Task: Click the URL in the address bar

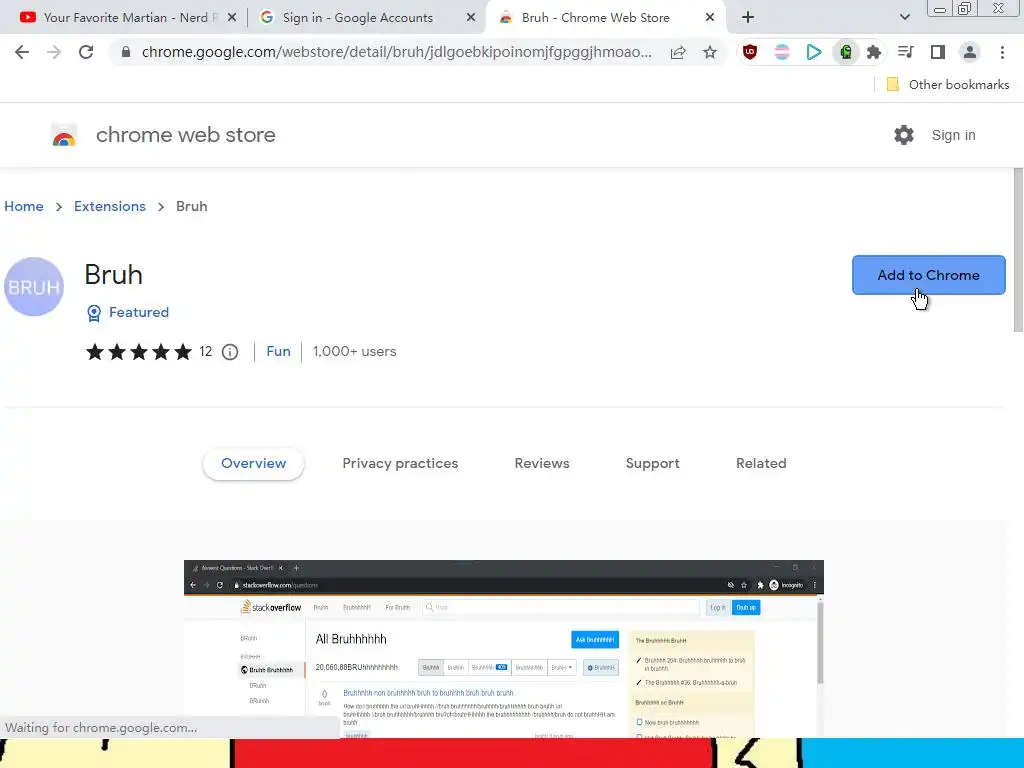Action: pyautogui.click(x=396, y=52)
